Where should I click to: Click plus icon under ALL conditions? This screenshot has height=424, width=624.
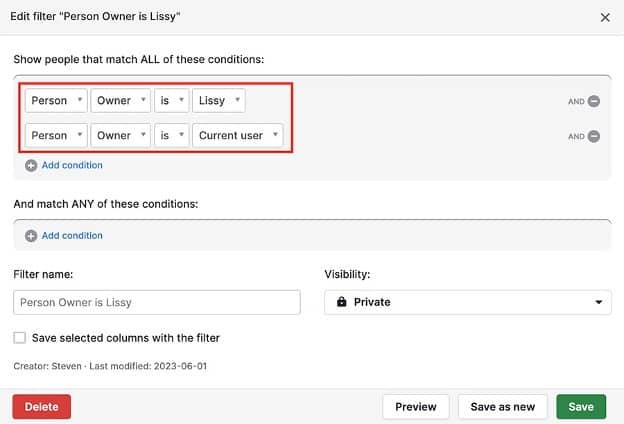pos(31,165)
